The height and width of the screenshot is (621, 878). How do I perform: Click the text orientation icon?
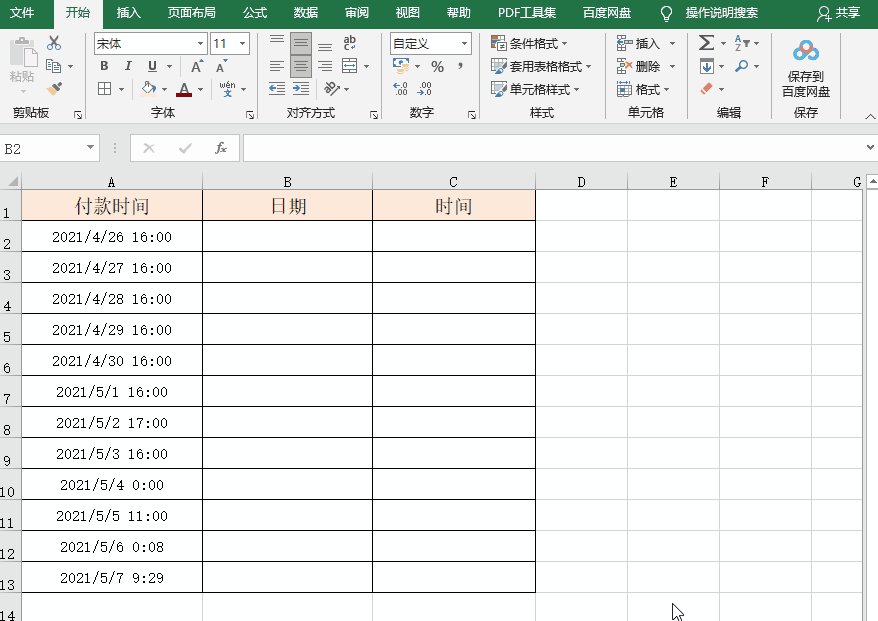331,88
